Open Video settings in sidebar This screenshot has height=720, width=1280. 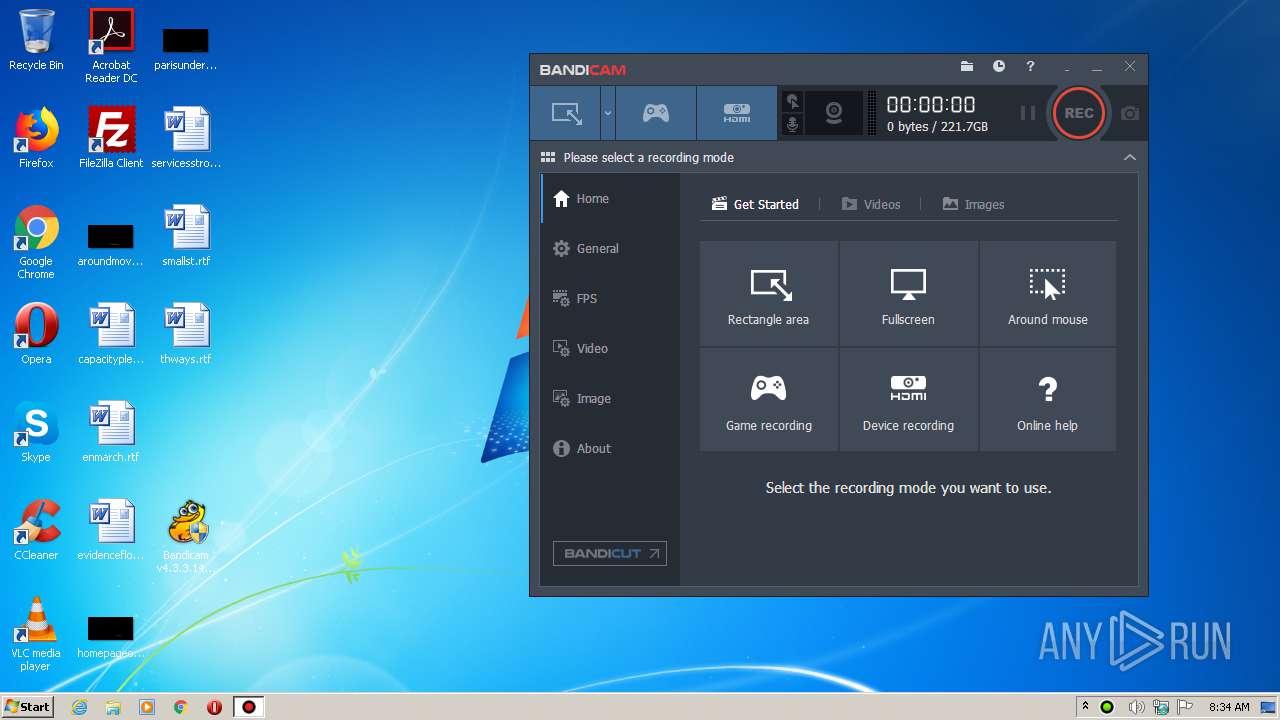(610, 348)
